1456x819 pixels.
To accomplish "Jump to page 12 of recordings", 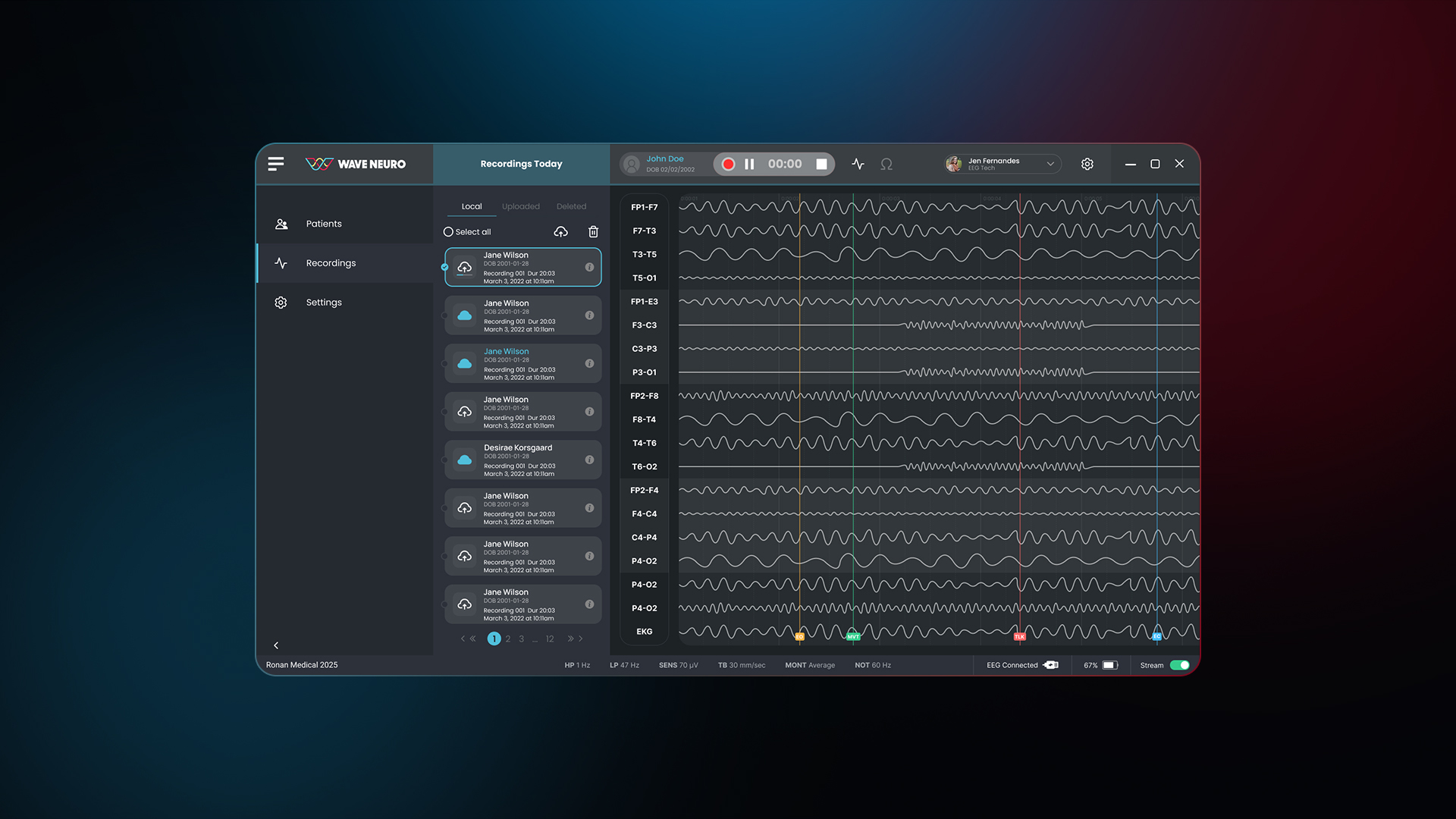I will (x=550, y=639).
